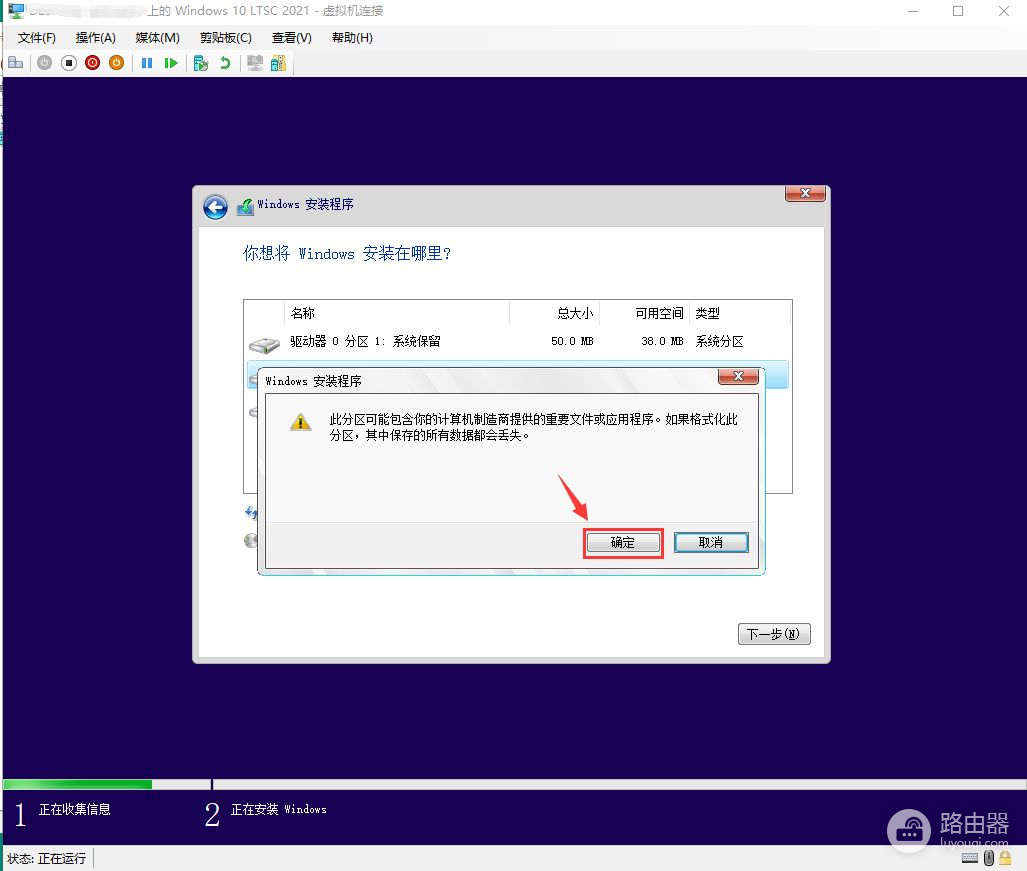Shut down the VM using red power icon
The width and height of the screenshot is (1027, 871).
(x=92, y=63)
